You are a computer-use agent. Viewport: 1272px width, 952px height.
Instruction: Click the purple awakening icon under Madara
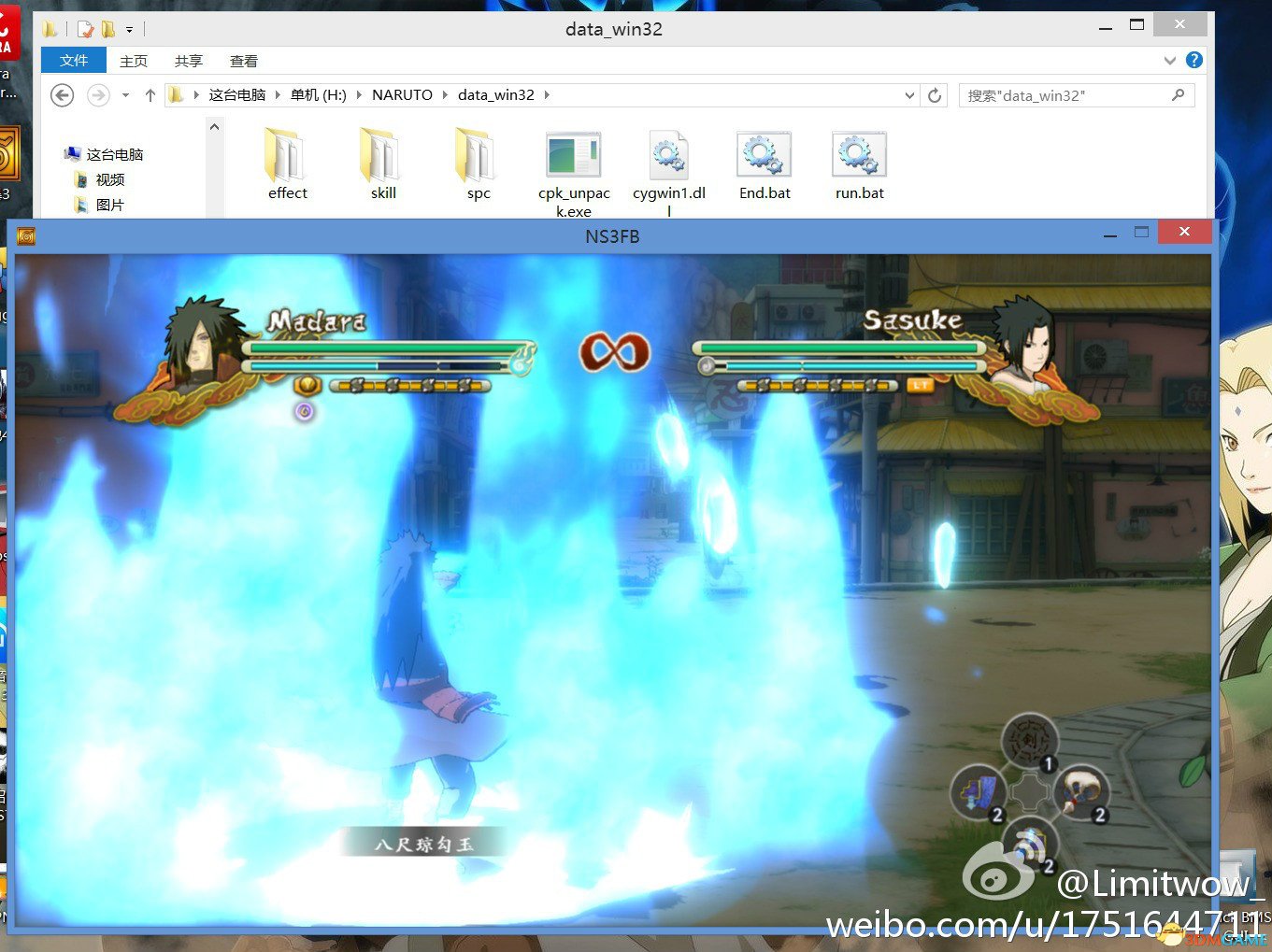click(x=305, y=411)
